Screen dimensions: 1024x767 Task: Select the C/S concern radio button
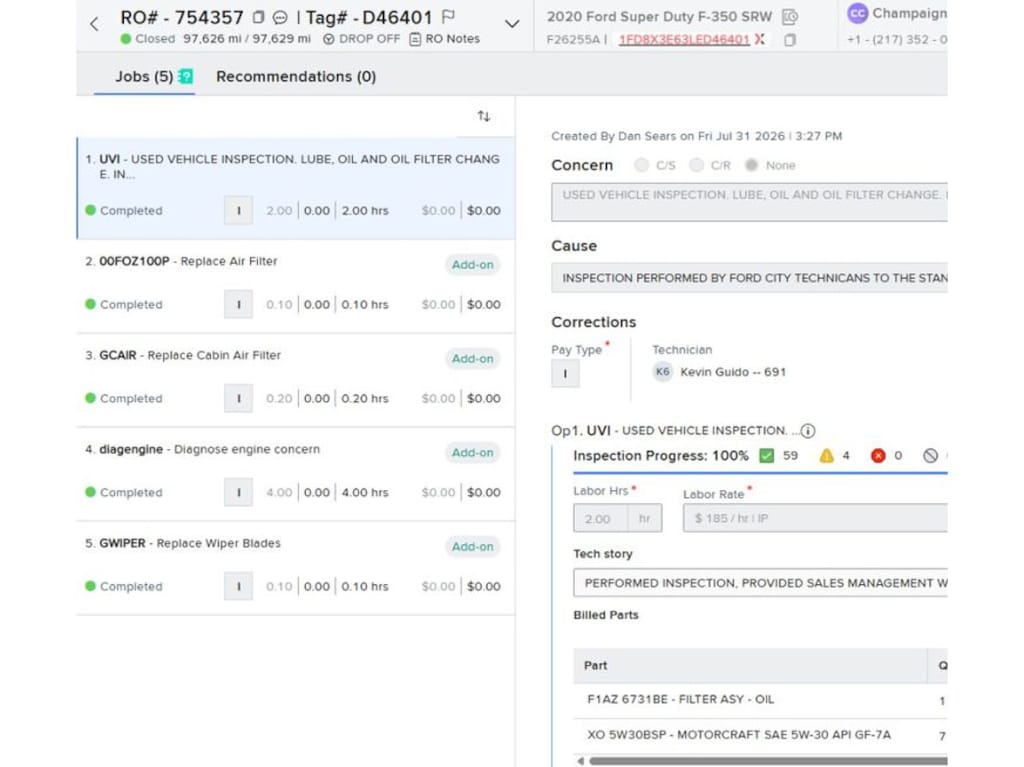[641, 165]
